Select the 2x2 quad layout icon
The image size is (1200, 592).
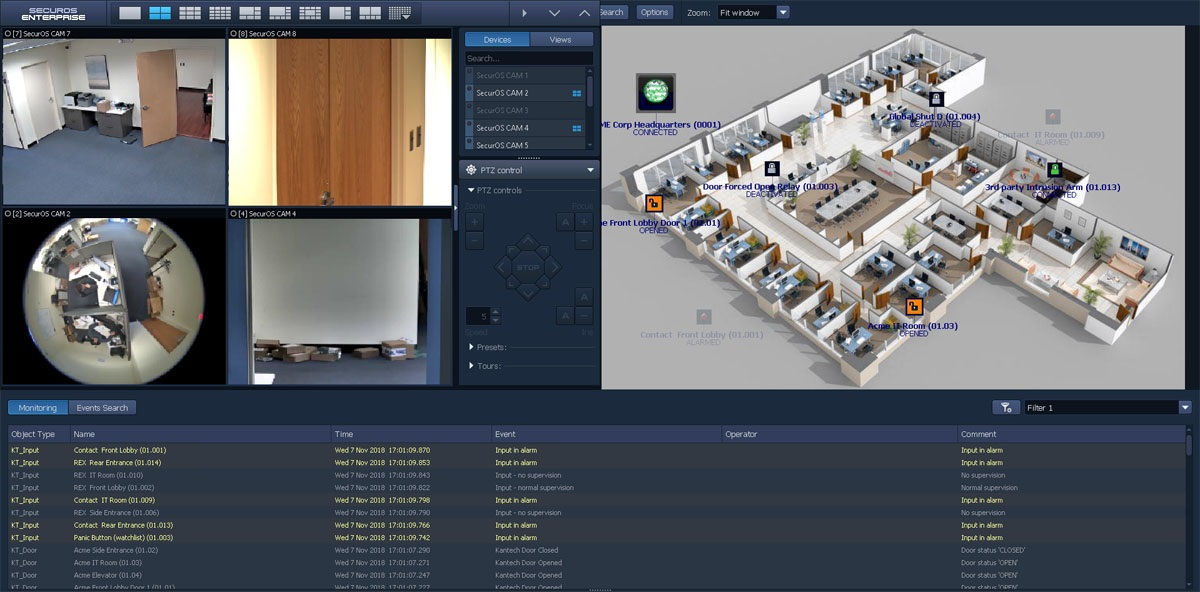coord(161,13)
